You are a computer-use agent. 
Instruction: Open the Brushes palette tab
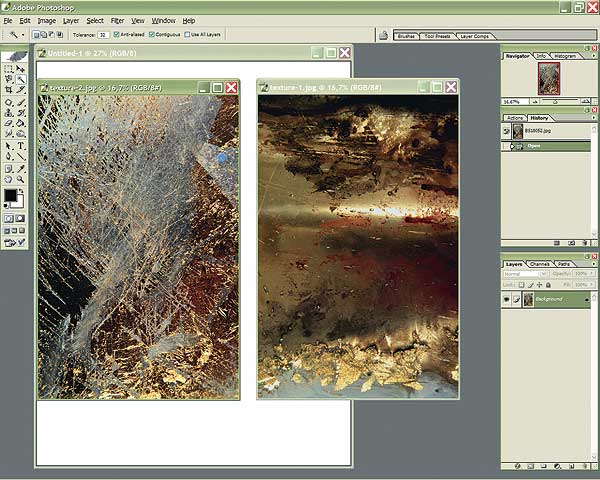pyautogui.click(x=406, y=35)
